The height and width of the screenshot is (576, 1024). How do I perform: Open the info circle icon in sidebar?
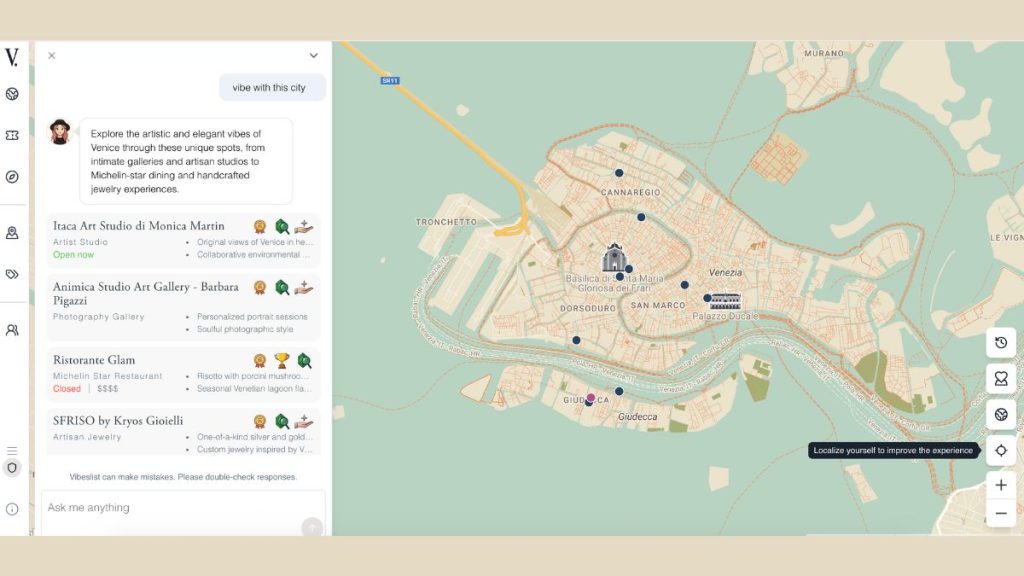pyautogui.click(x=12, y=509)
